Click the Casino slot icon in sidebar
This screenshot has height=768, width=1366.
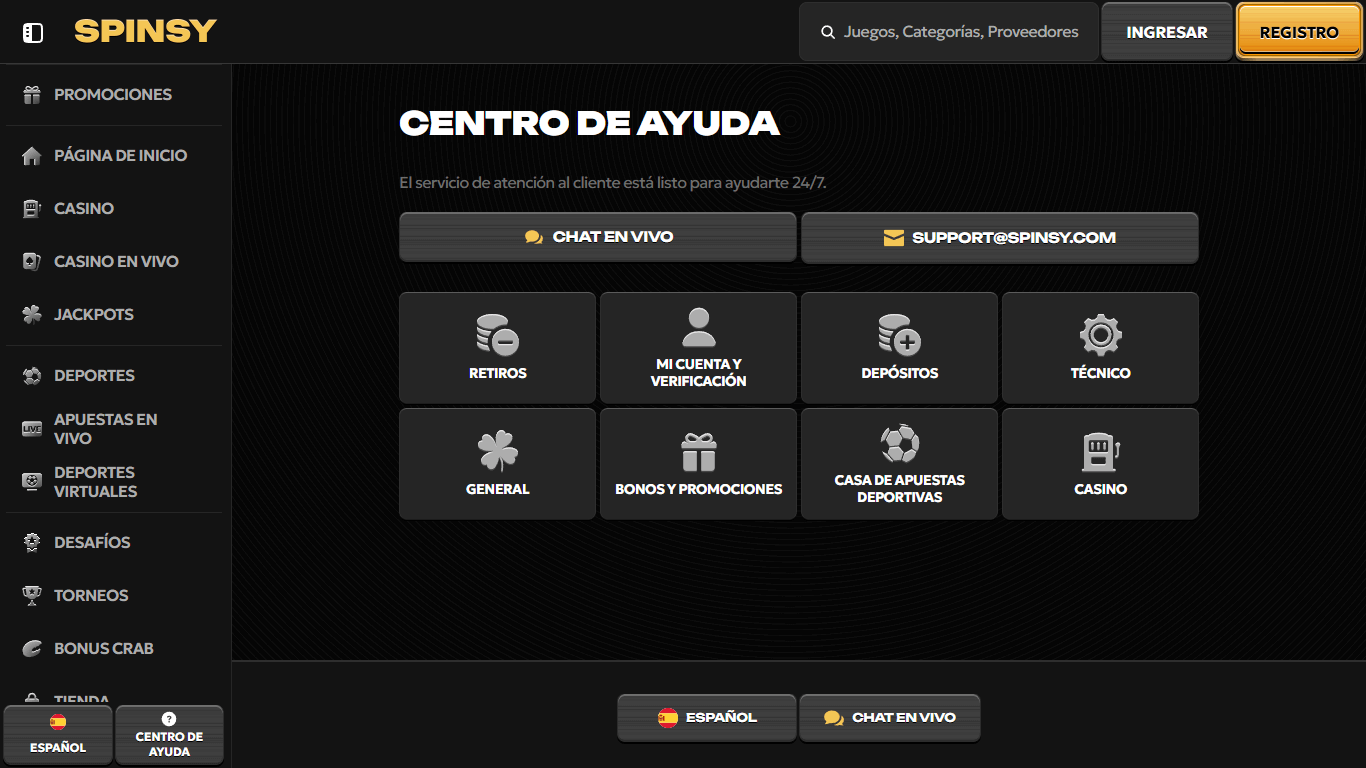coord(32,209)
